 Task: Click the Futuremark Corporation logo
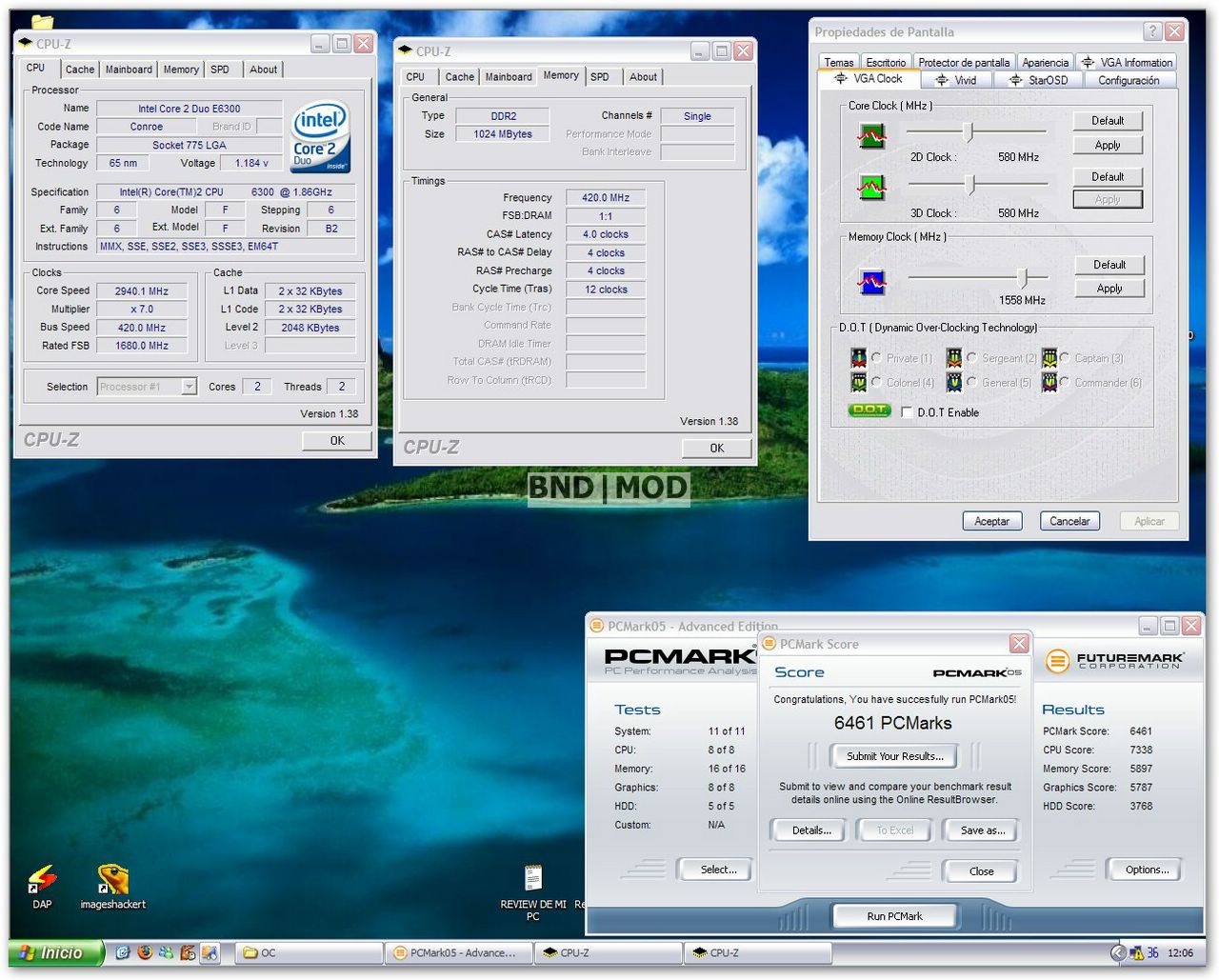coord(1115,660)
